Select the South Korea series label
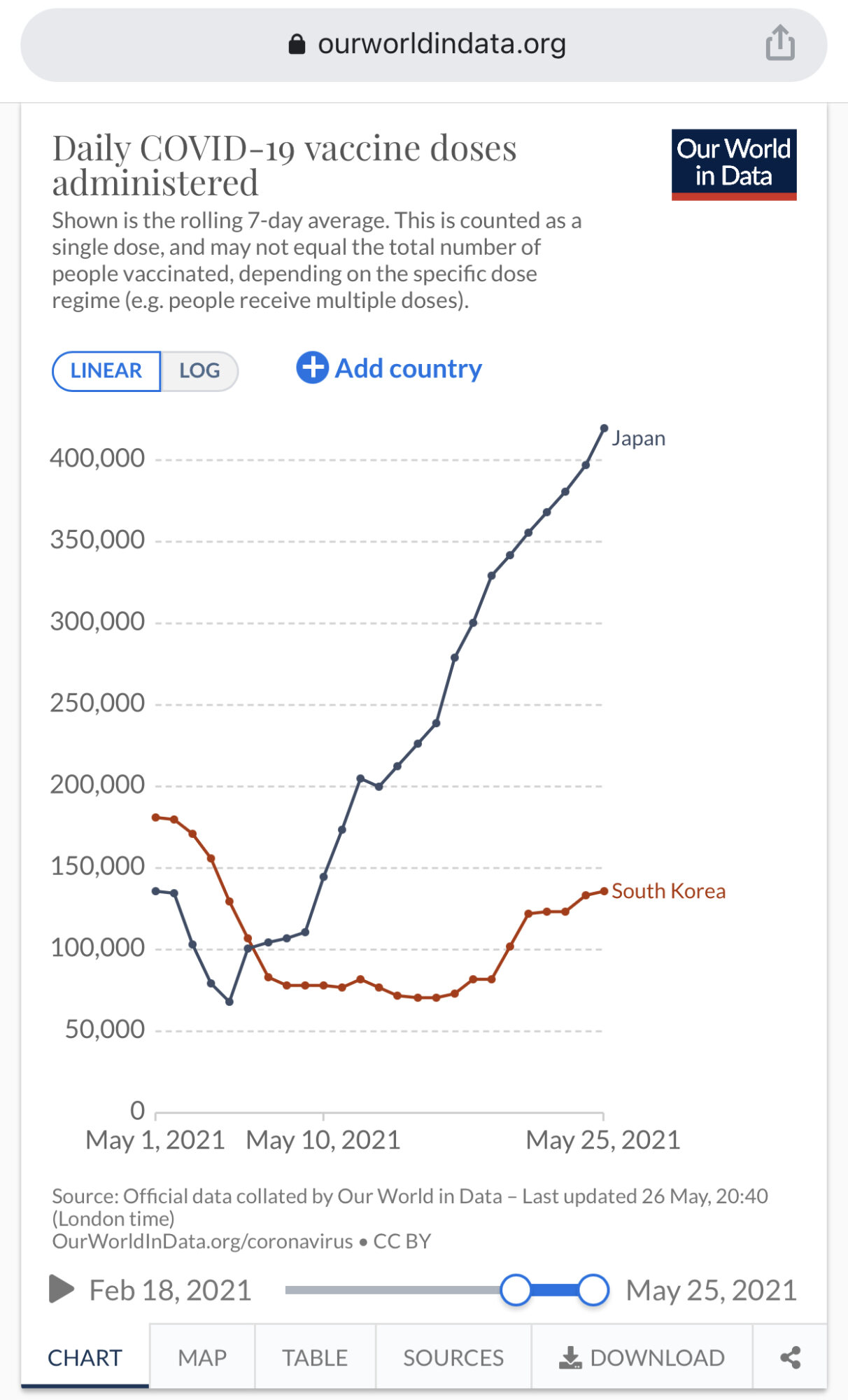Screen dimensions: 848x1400 point(668,891)
